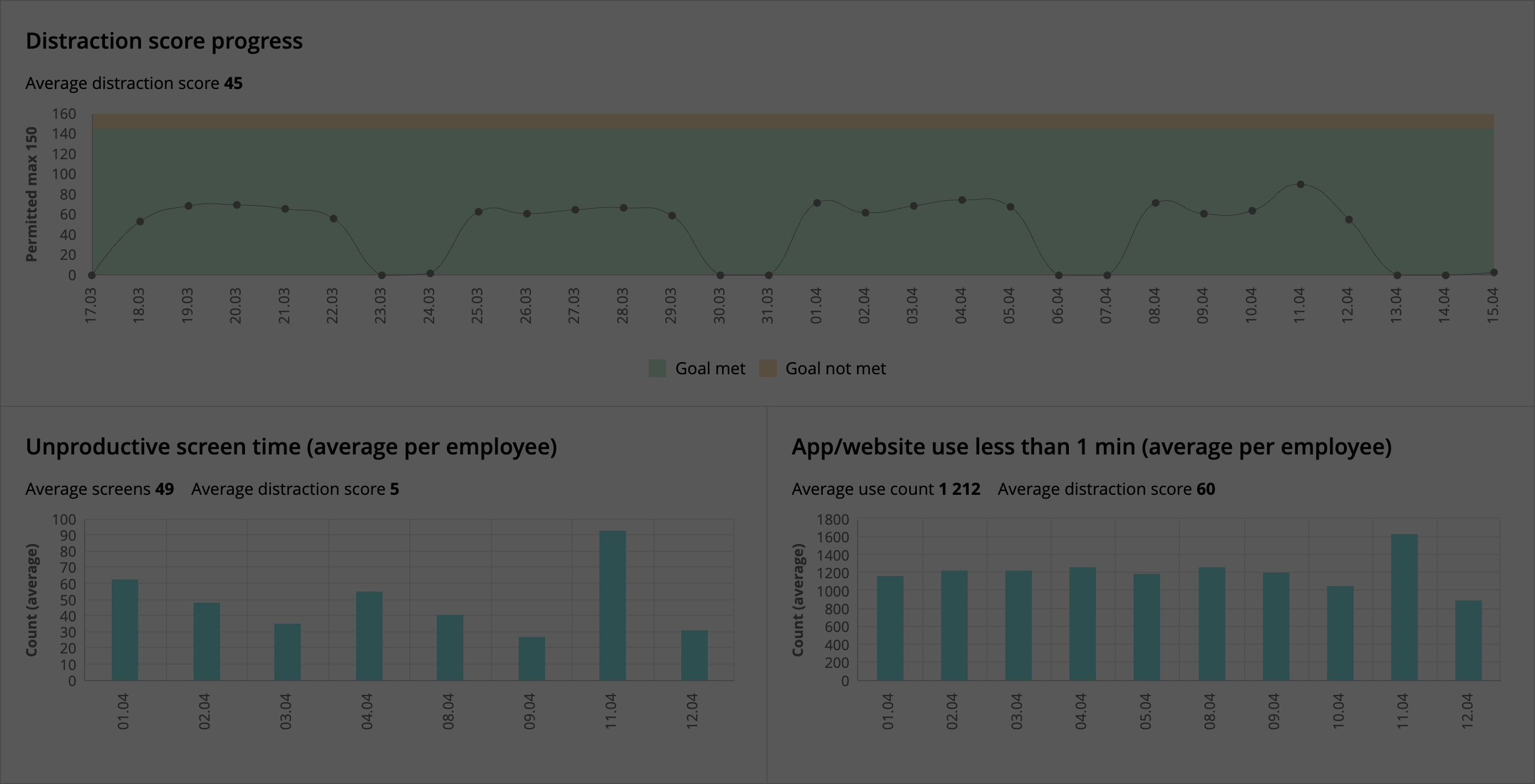Image resolution: width=1535 pixels, height=784 pixels.
Task: Click the 08.04 bar in App/website use chart
Action: pos(1212,624)
